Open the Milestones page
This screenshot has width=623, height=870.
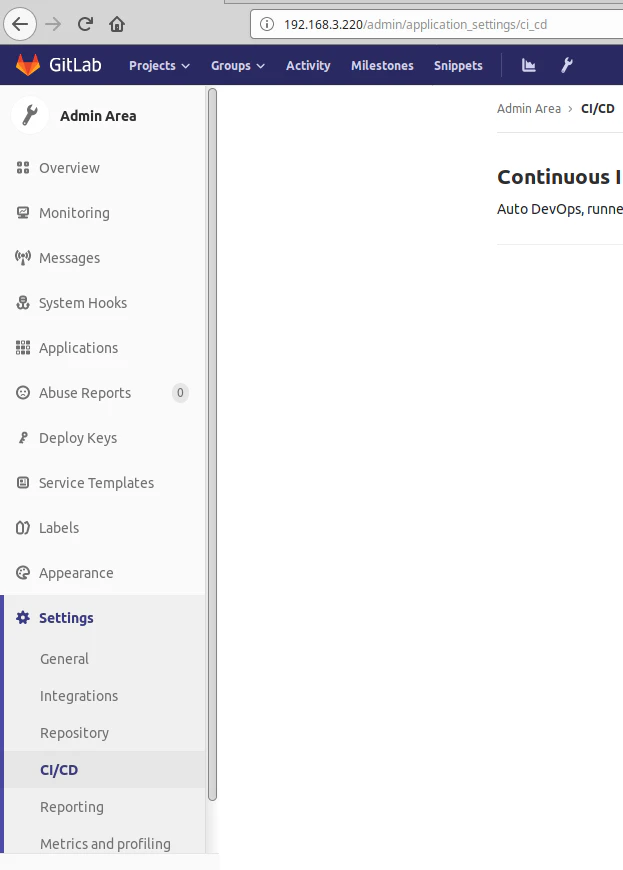[x=382, y=65]
